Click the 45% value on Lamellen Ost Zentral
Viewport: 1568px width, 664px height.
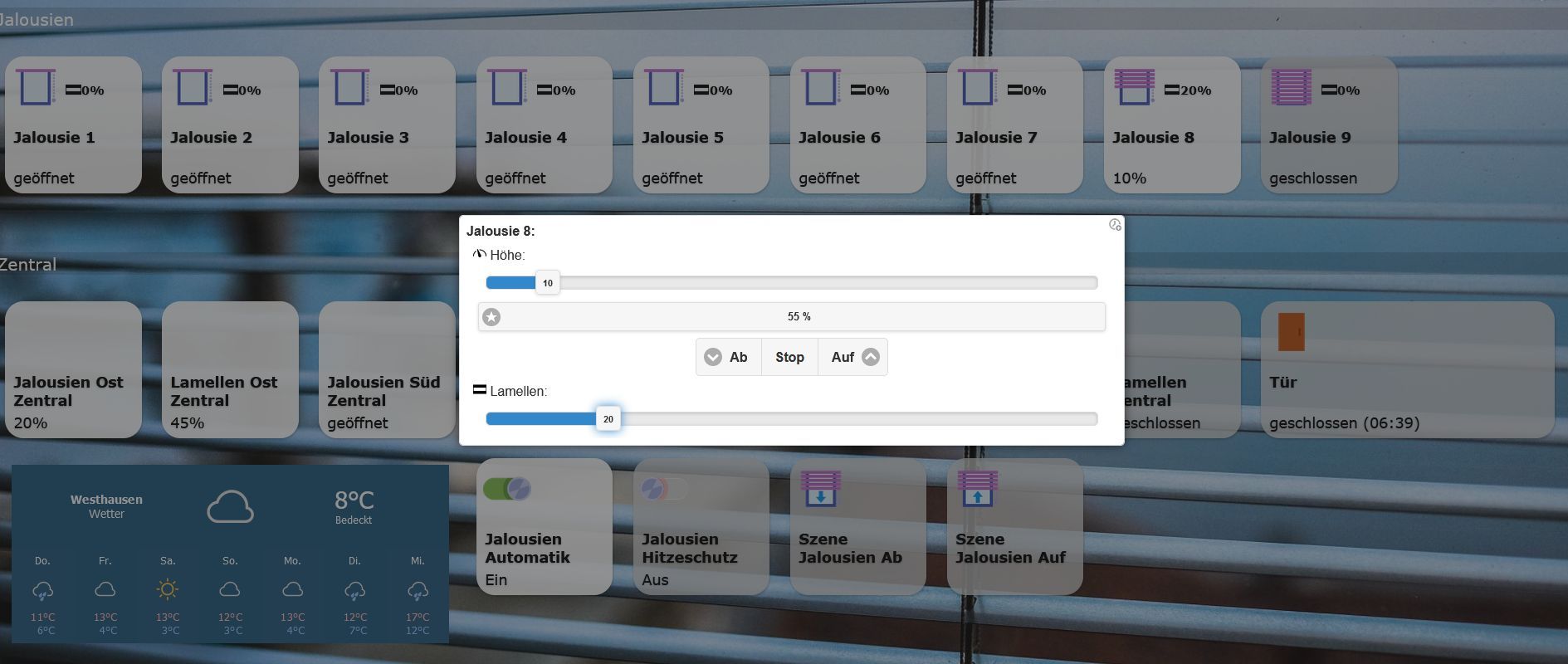coord(188,423)
